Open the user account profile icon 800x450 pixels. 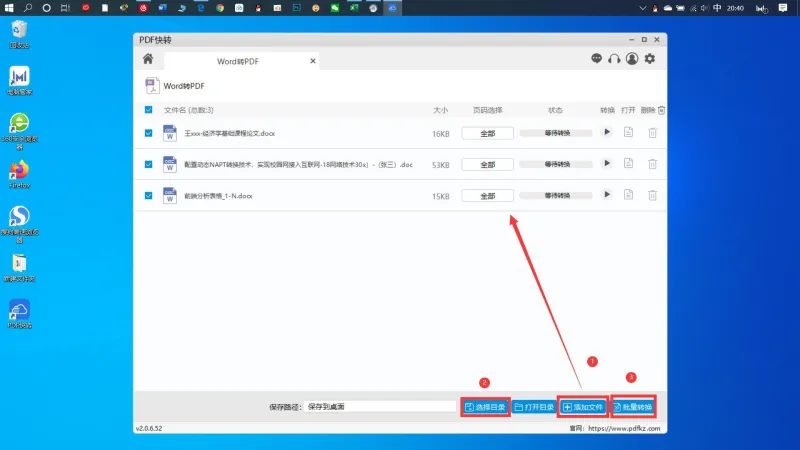(632, 59)
